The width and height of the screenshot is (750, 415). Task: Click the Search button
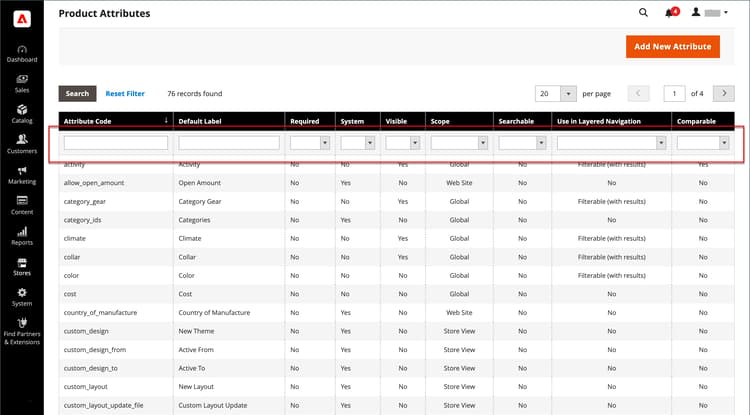click(x=77, y=93)
